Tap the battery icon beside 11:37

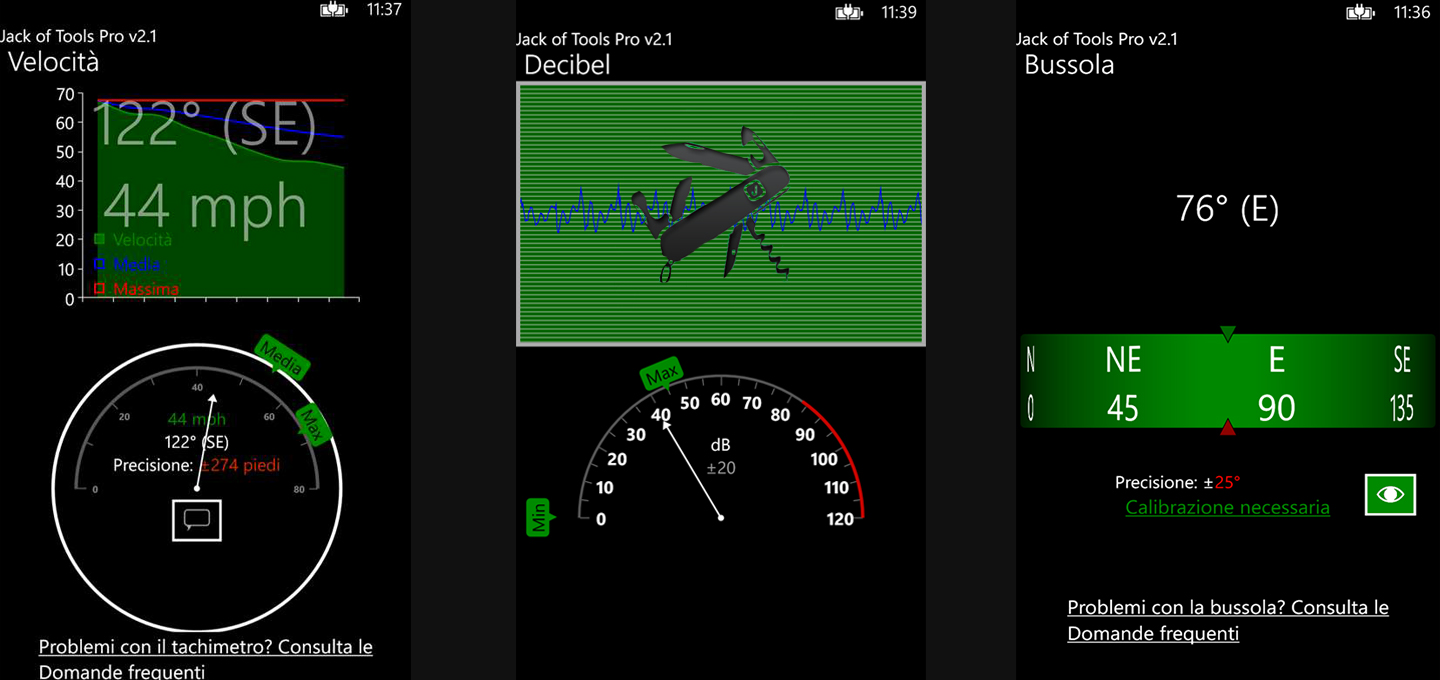pyautogui.click(x=333, y=10)
